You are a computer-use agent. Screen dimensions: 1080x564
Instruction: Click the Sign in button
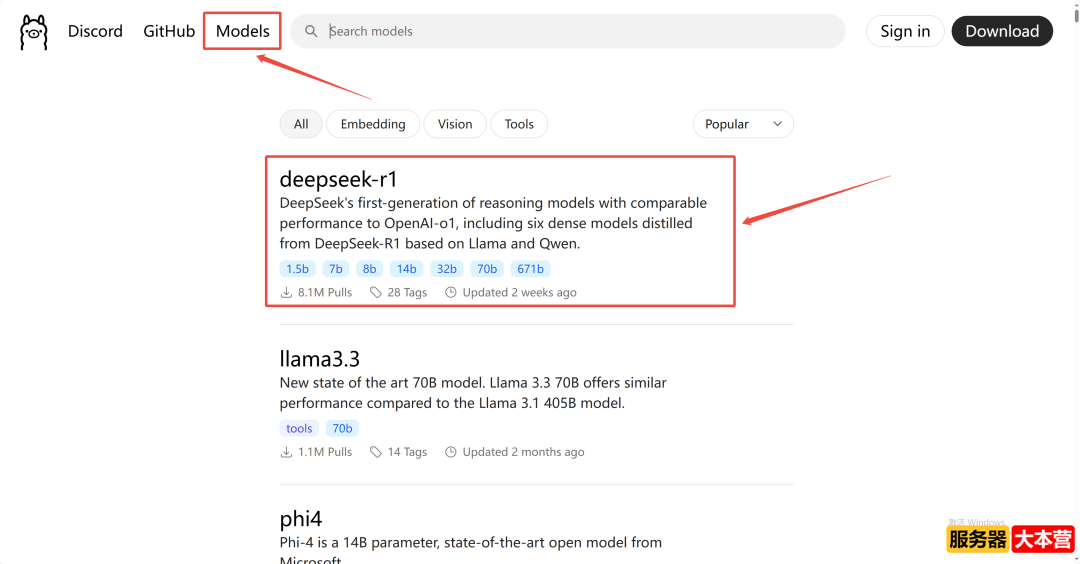pyautogui.click(x=905, y=31)
